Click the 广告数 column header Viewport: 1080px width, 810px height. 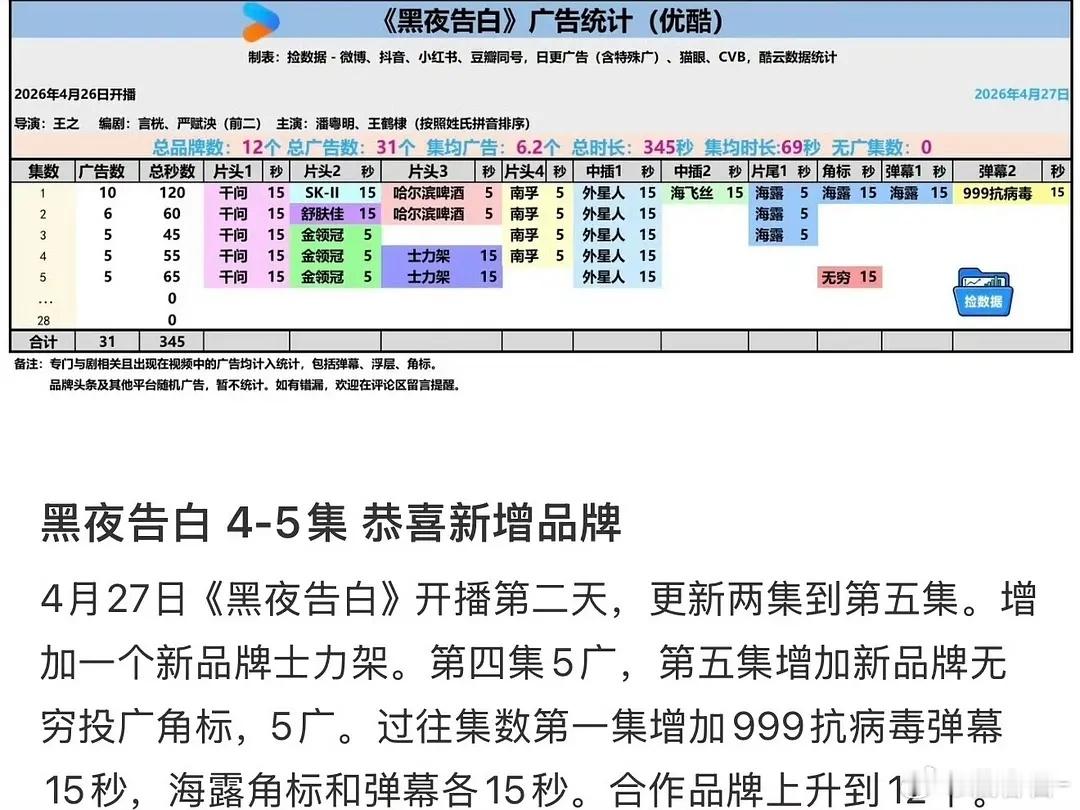107,171
